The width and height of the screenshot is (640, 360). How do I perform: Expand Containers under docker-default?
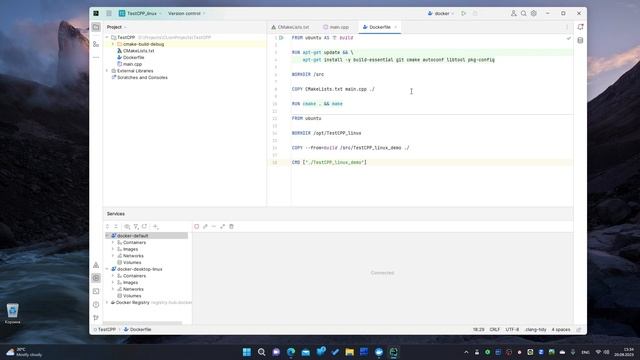[x=113, y=242]
